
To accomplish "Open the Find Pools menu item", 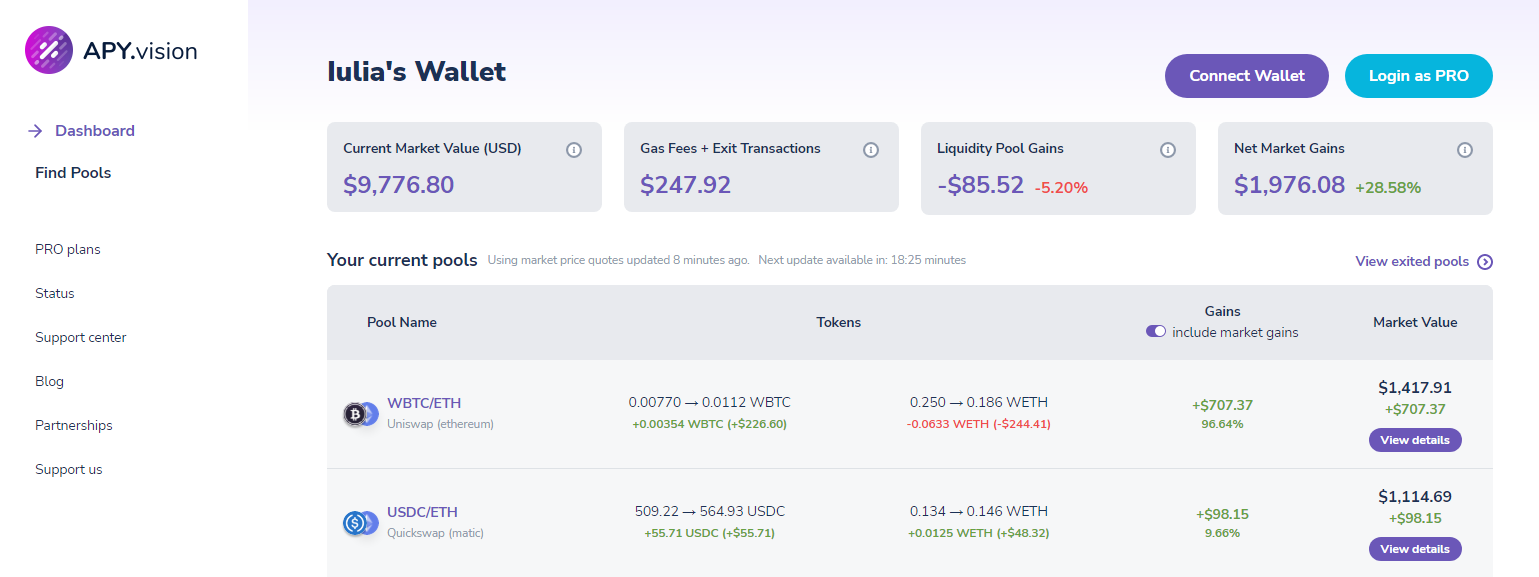I will [x=73, y=173].
